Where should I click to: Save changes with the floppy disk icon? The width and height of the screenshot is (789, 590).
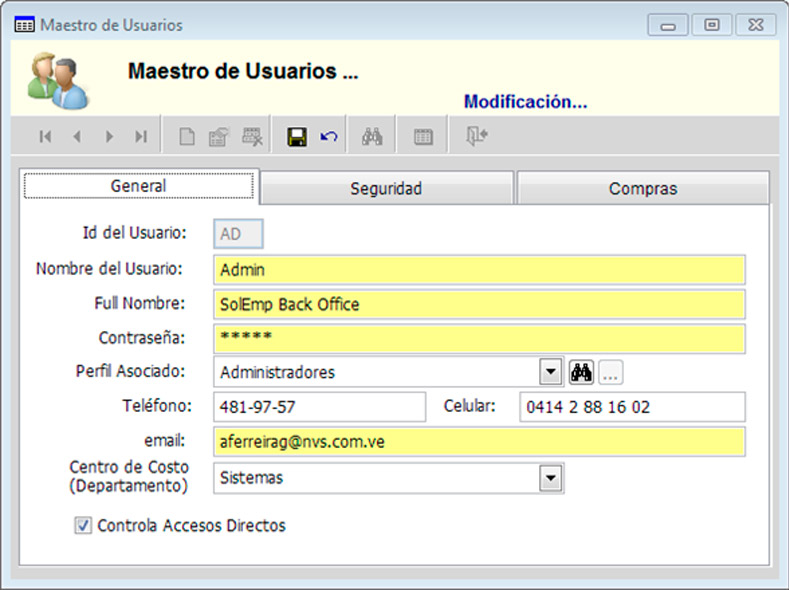(x=296, y=137)
